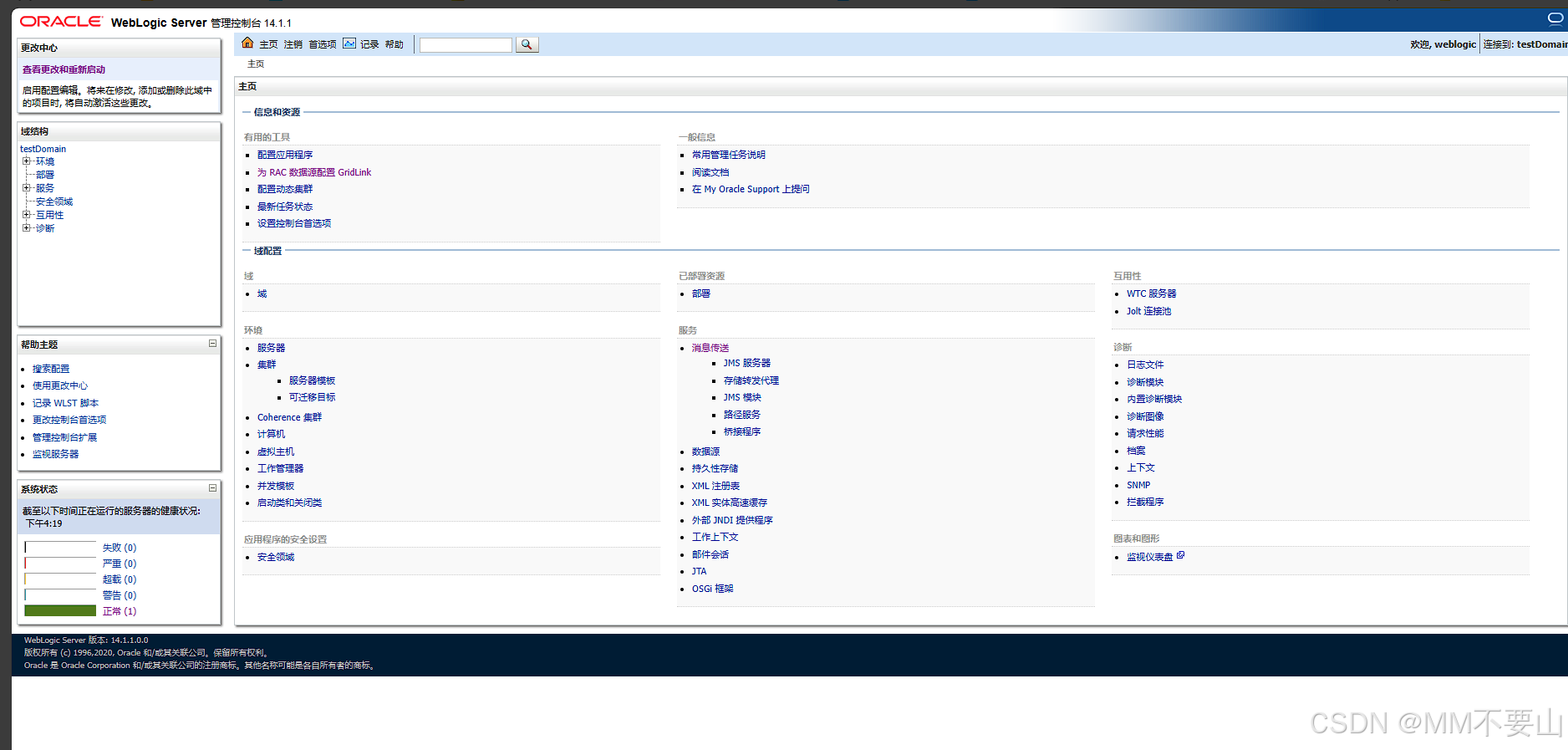Click the 主页 breadcrumb
Viewport: 1568px width, 750px height.
(x=256, y=64)
